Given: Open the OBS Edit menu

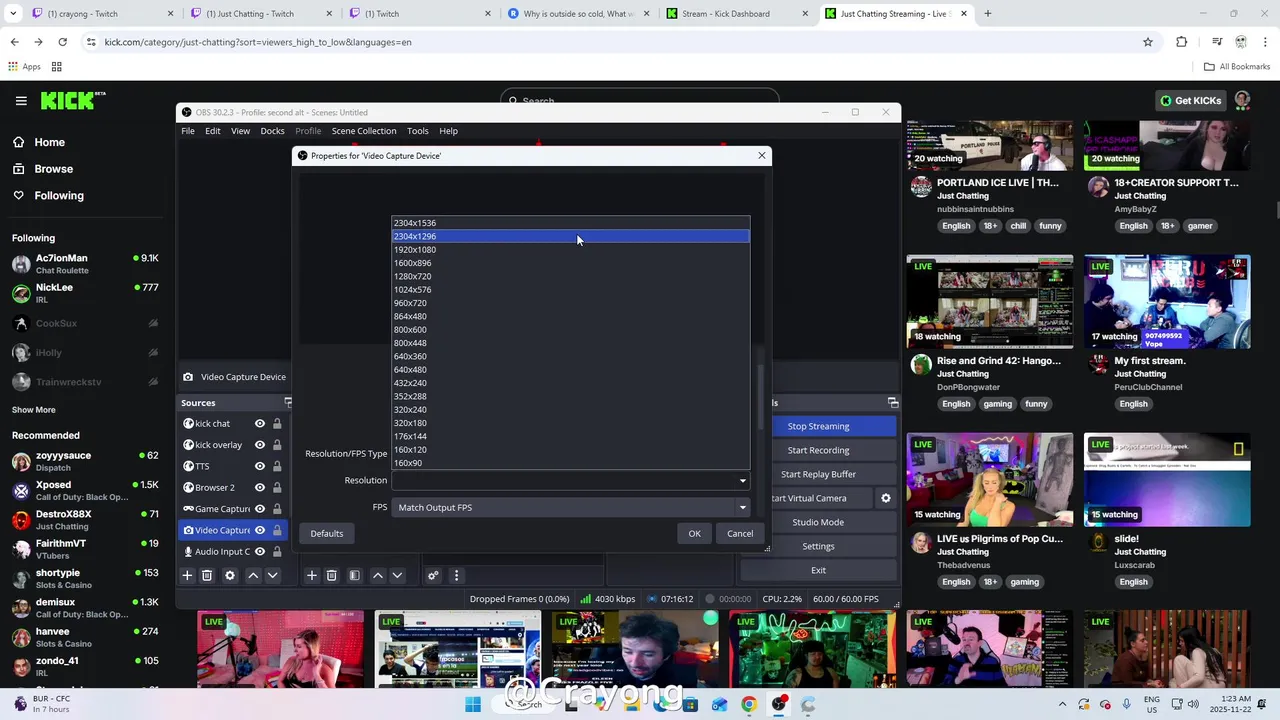Looking at the screenshot, I should click(213, 131).
